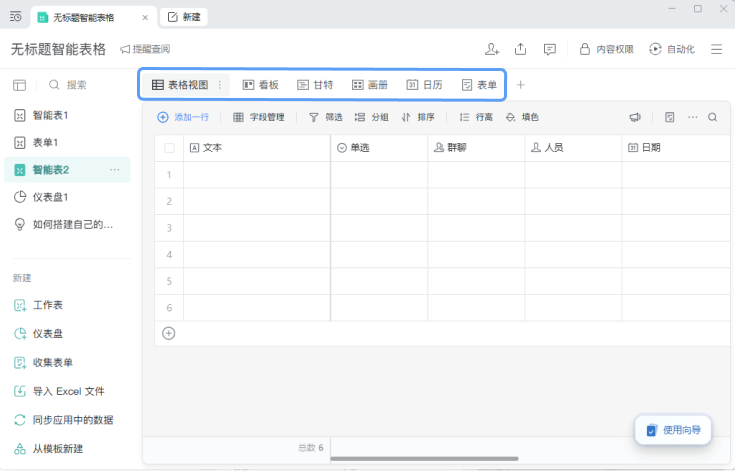Tick the select-all checkbox in table header
The height and width of the screenshot is (471, 735).
click(169, 148)
